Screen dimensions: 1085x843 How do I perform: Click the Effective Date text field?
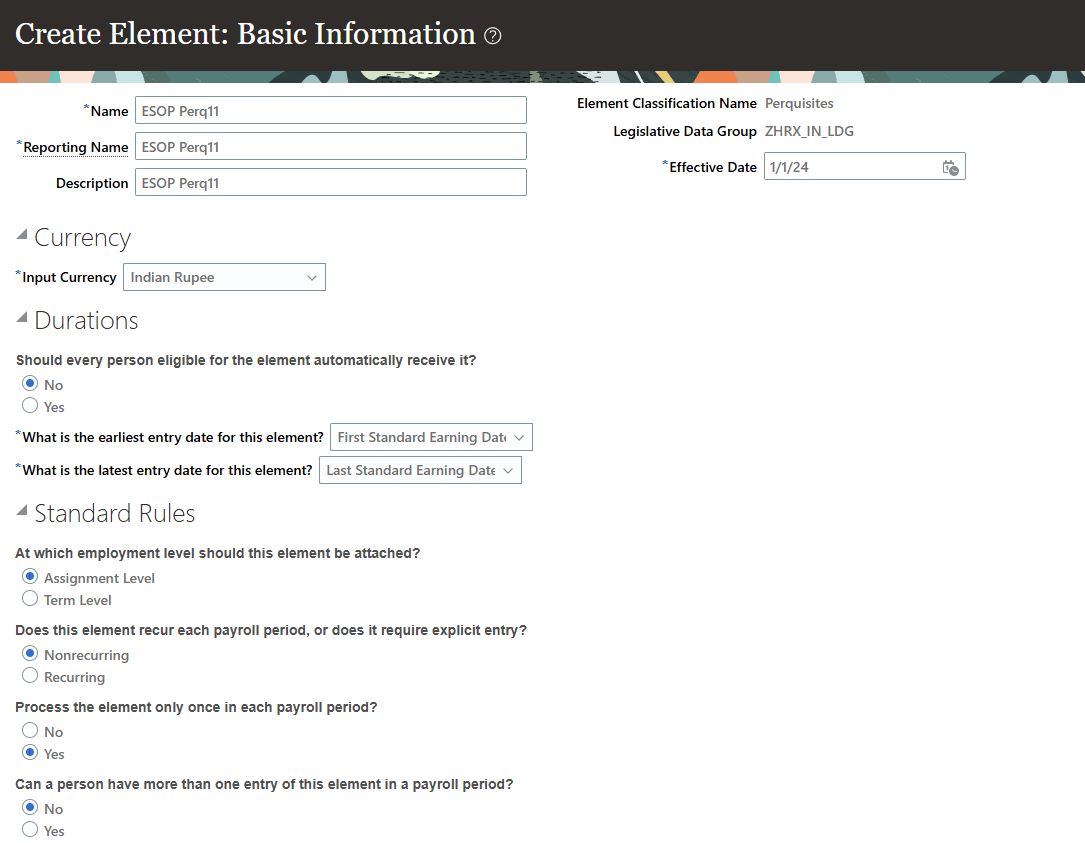point(850,168)
